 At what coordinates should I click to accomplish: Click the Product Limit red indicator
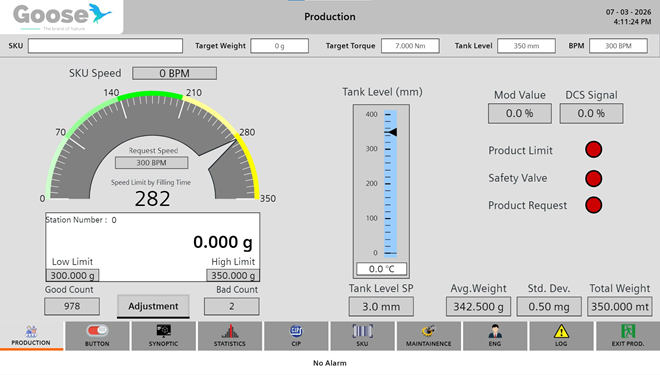pyautogui.click(x=593, y=149)
